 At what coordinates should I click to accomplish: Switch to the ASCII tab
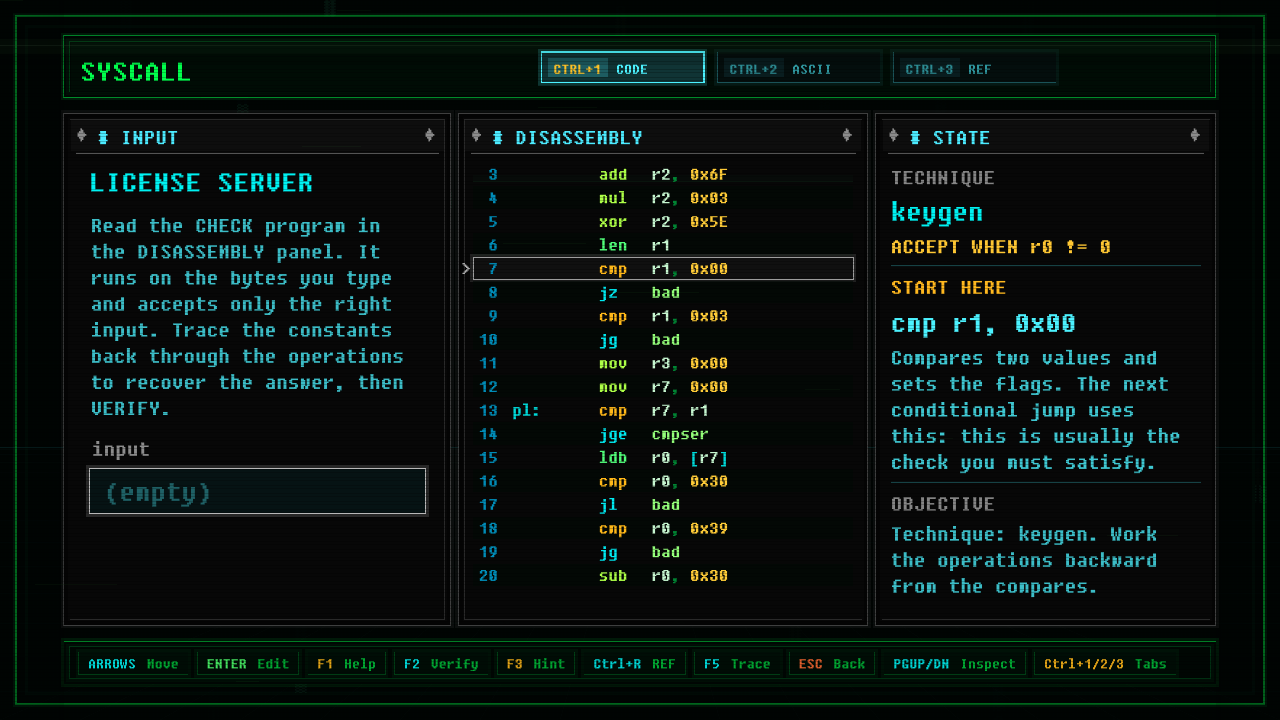(799, 68)
